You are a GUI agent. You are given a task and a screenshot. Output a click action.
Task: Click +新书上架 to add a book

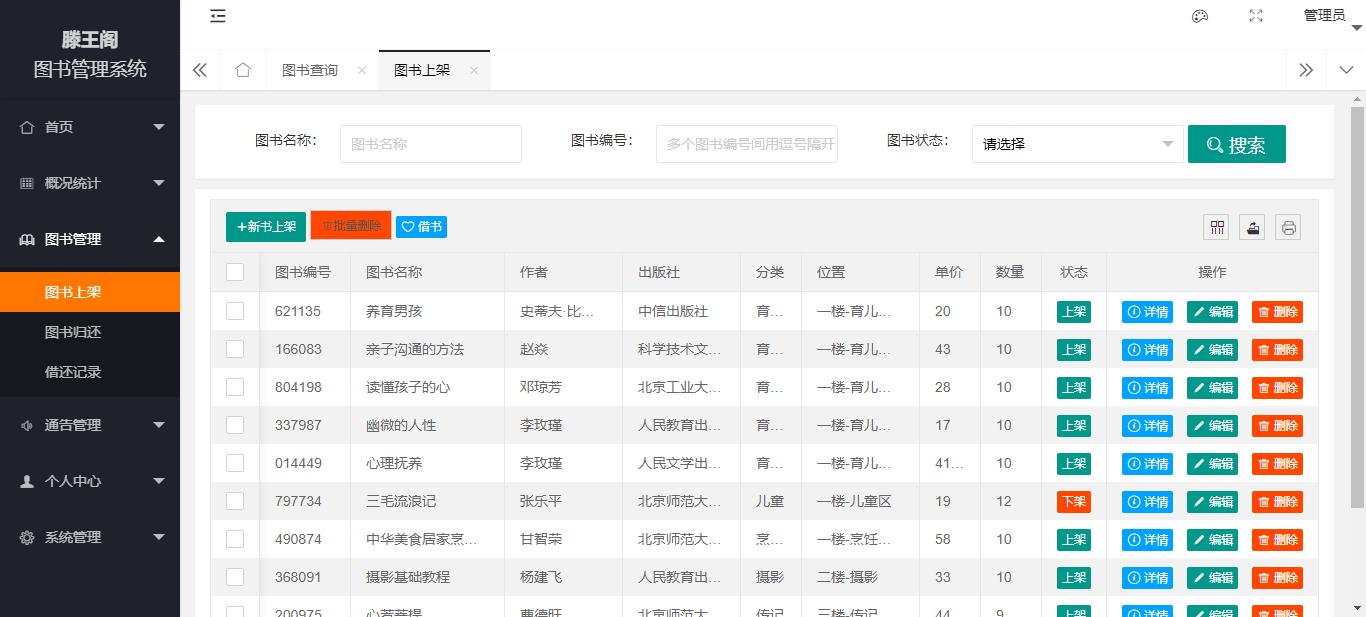coord(265,226)
